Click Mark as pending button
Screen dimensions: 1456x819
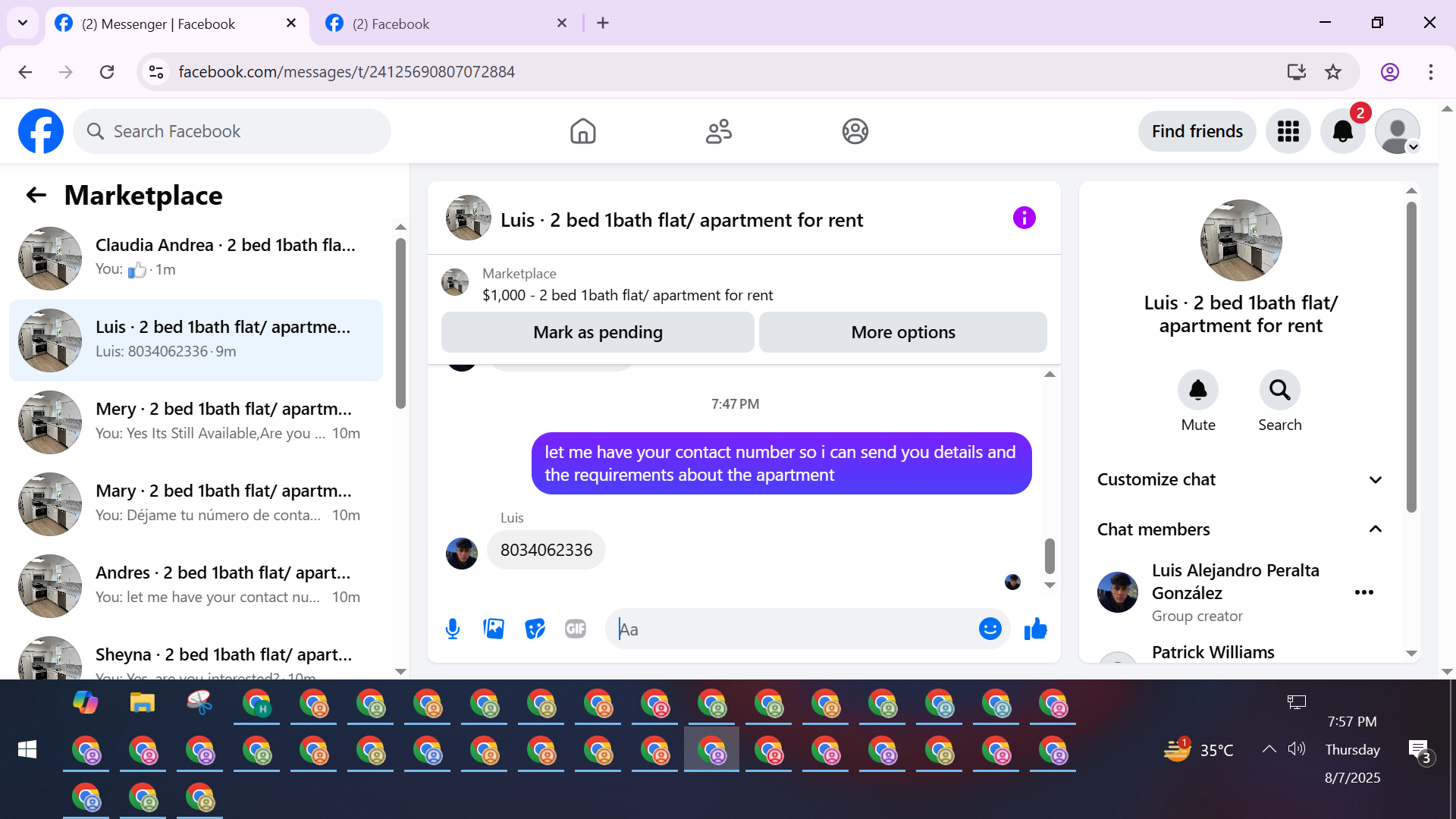click(x=598, y=332)
